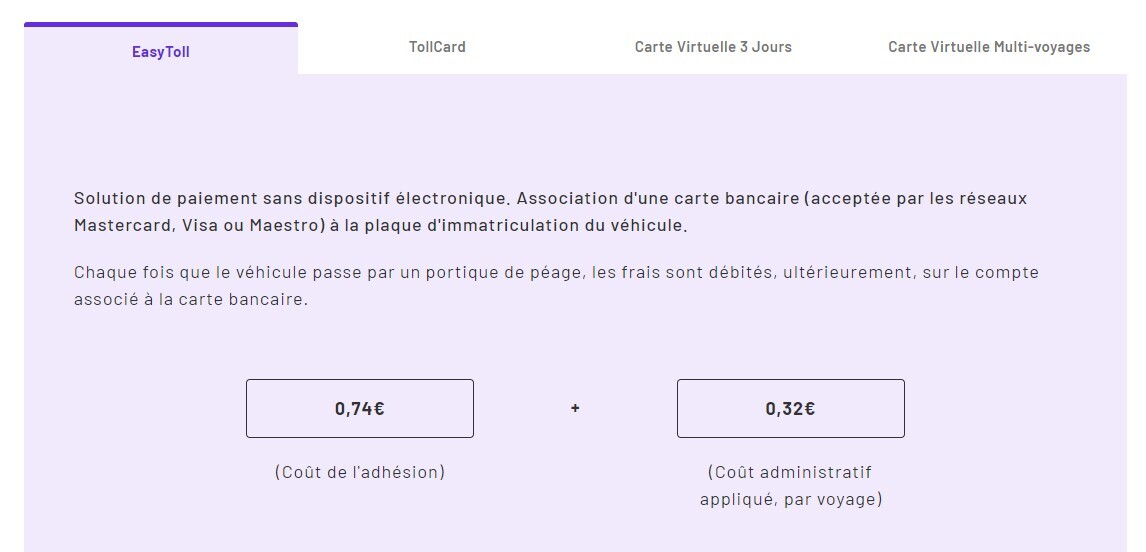Click the "Coût de l'adhésion" caption
The width and height of the screenshot is (1146, 552).
coord(359,472)
